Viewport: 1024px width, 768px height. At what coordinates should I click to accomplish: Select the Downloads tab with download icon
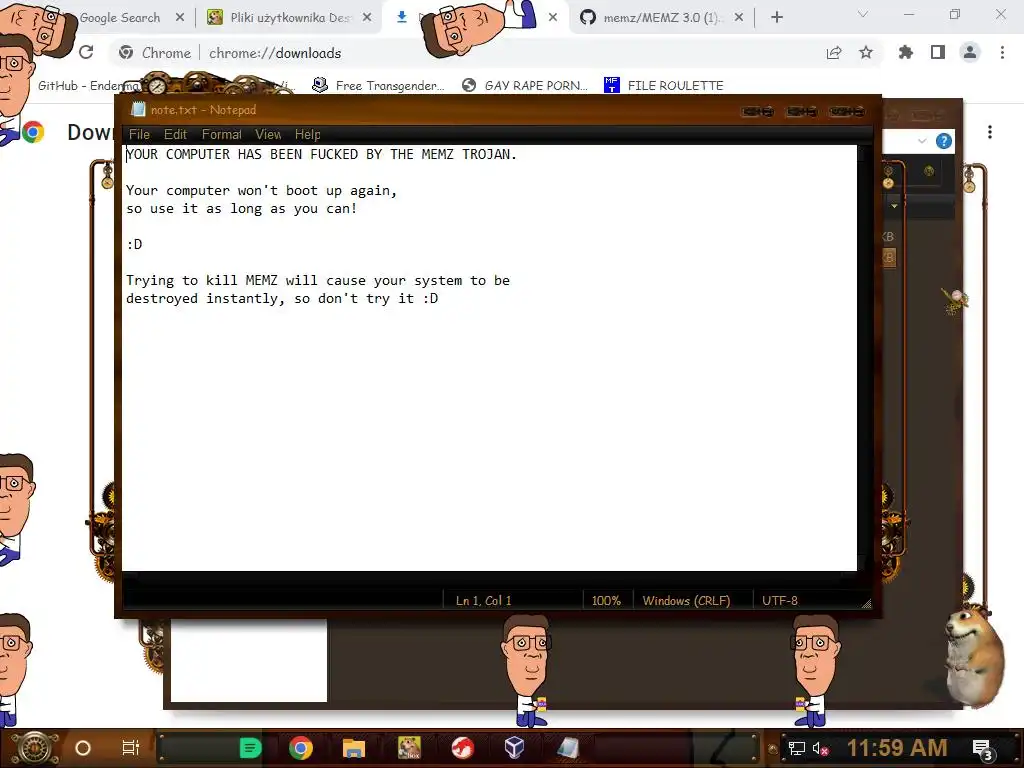point(402,18)
